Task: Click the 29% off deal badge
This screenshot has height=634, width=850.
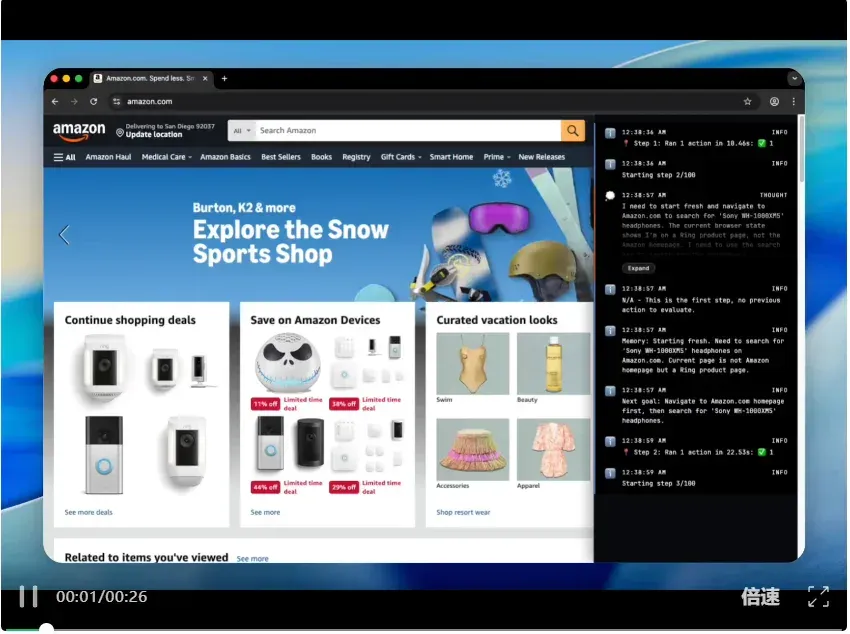Action: 344,487
